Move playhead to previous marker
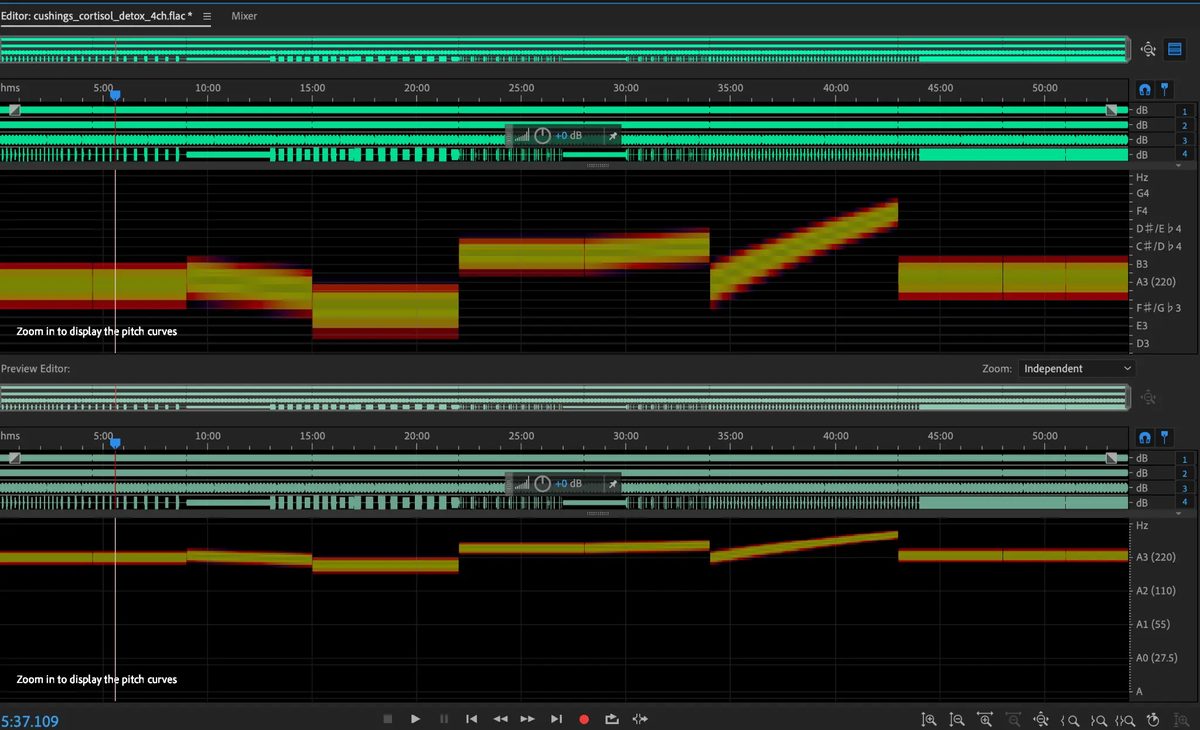 472,719
